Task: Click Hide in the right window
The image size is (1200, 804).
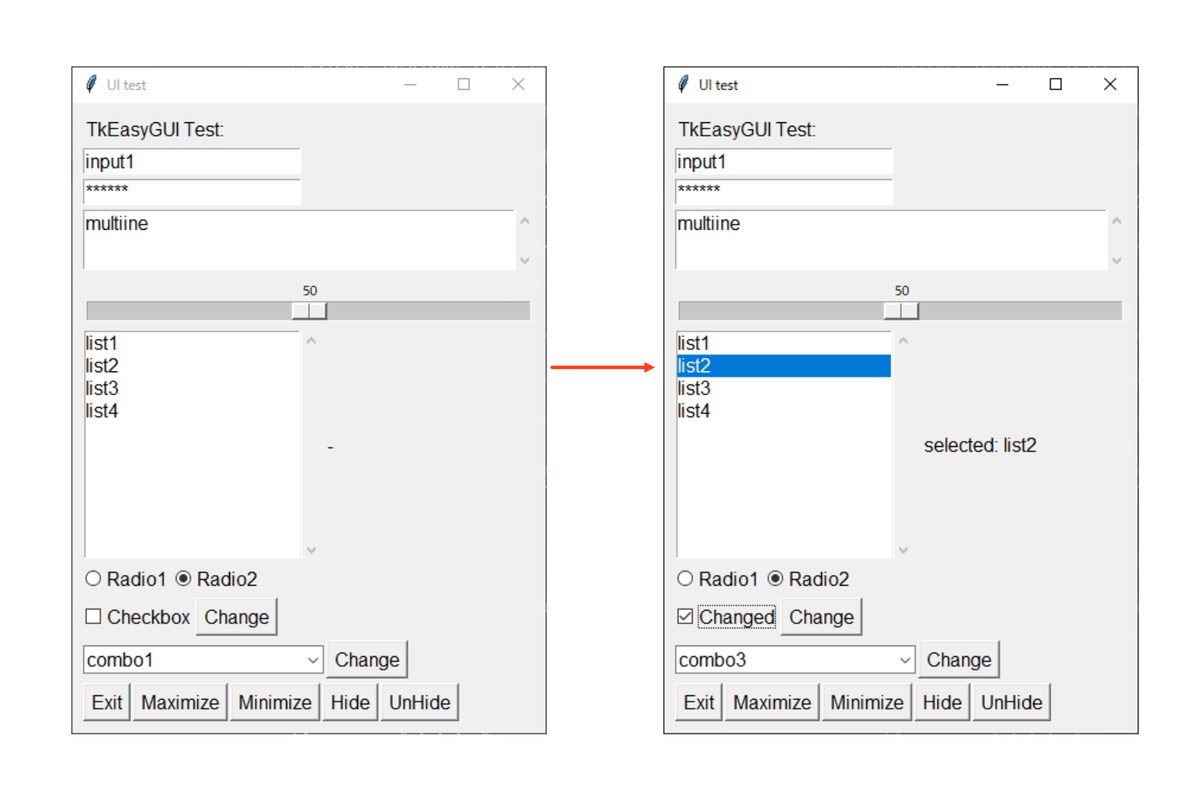Action: (x=942, y=702)
